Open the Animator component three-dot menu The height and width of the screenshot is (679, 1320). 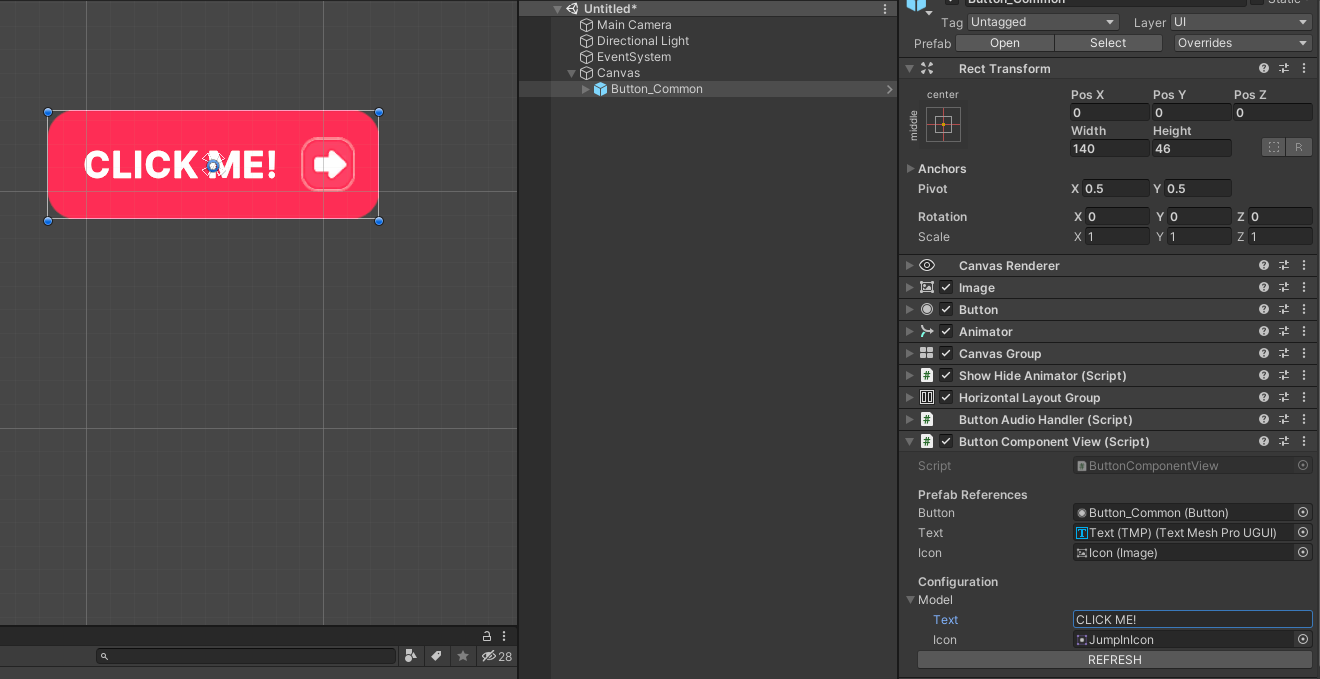(x=1304, y=332)
